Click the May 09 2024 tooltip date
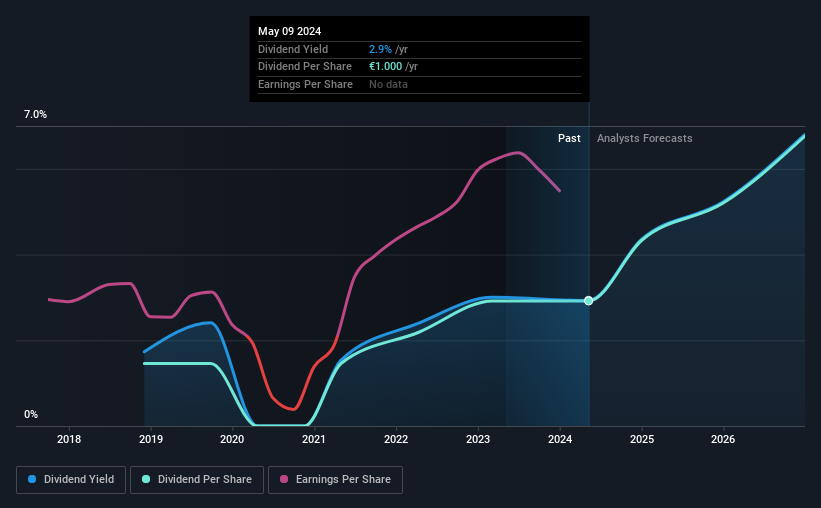Image resolution: width=821 pixels, height=508 pixels. coord(290,31)
